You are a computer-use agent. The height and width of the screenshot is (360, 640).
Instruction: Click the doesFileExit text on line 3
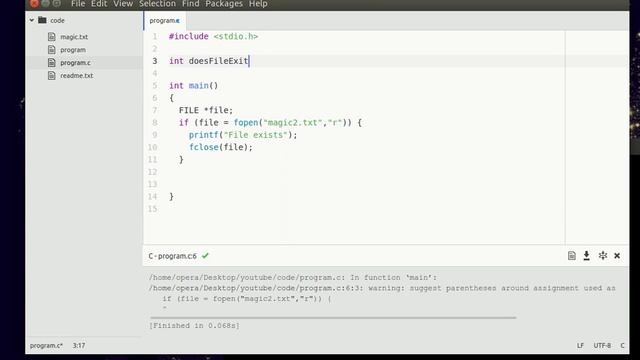(218, 61)
